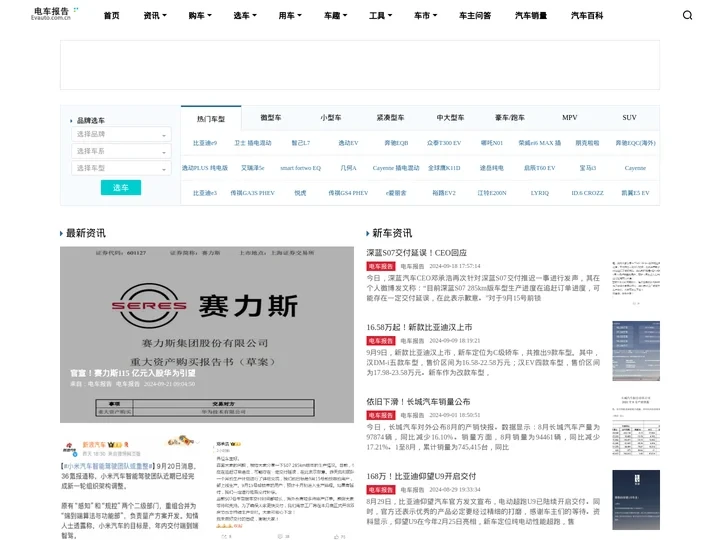Image resolution: width=720 pixels, height=540 pixels.
Task: Open the 选择车型 dropdown
Action: point(121,168)
